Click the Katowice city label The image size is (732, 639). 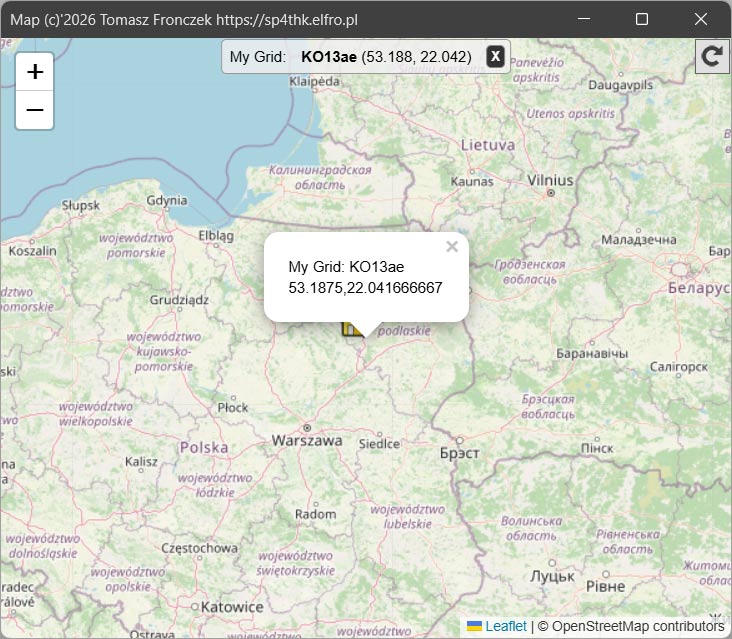tap(231, 607)
